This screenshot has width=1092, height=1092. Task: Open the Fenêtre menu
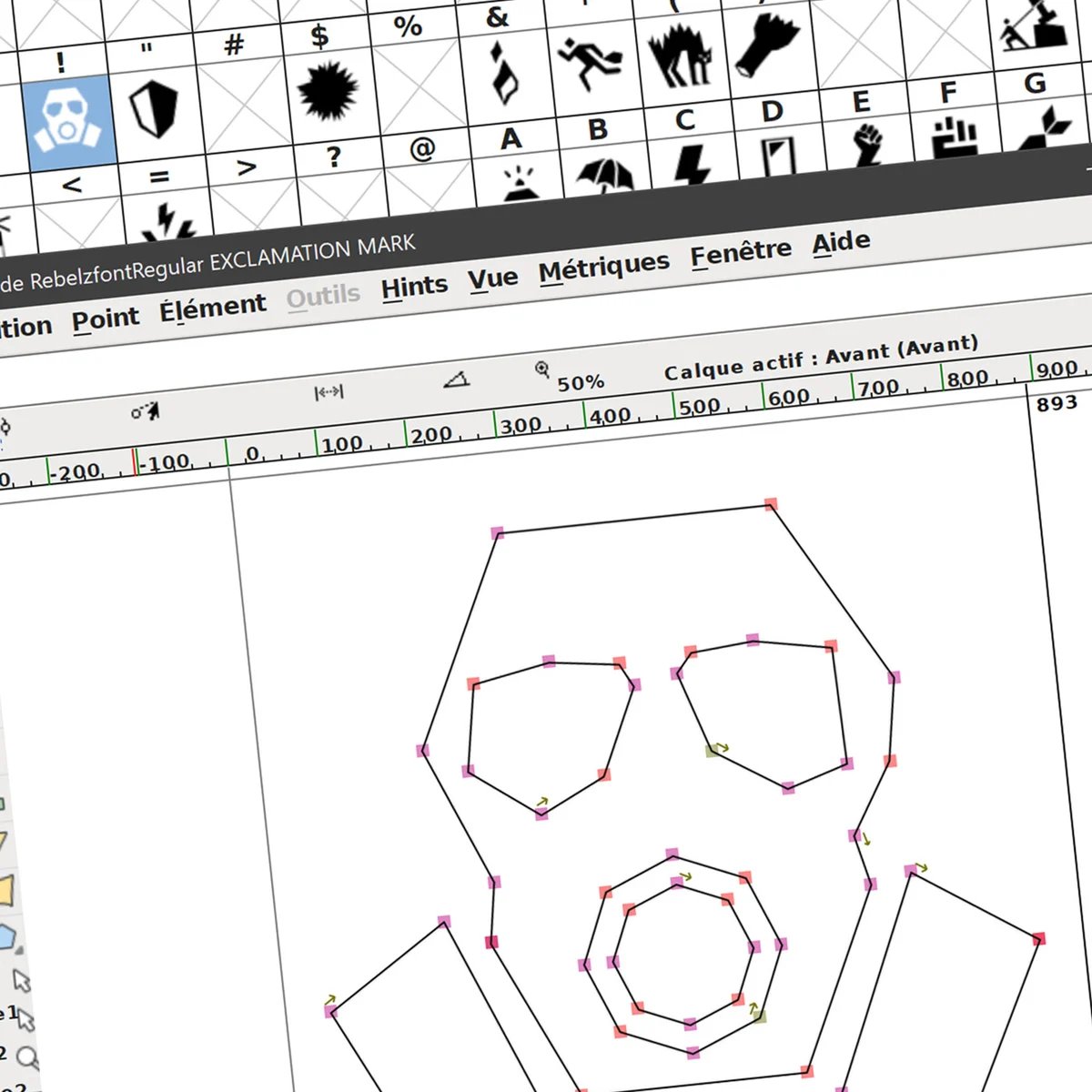point(741,253)
